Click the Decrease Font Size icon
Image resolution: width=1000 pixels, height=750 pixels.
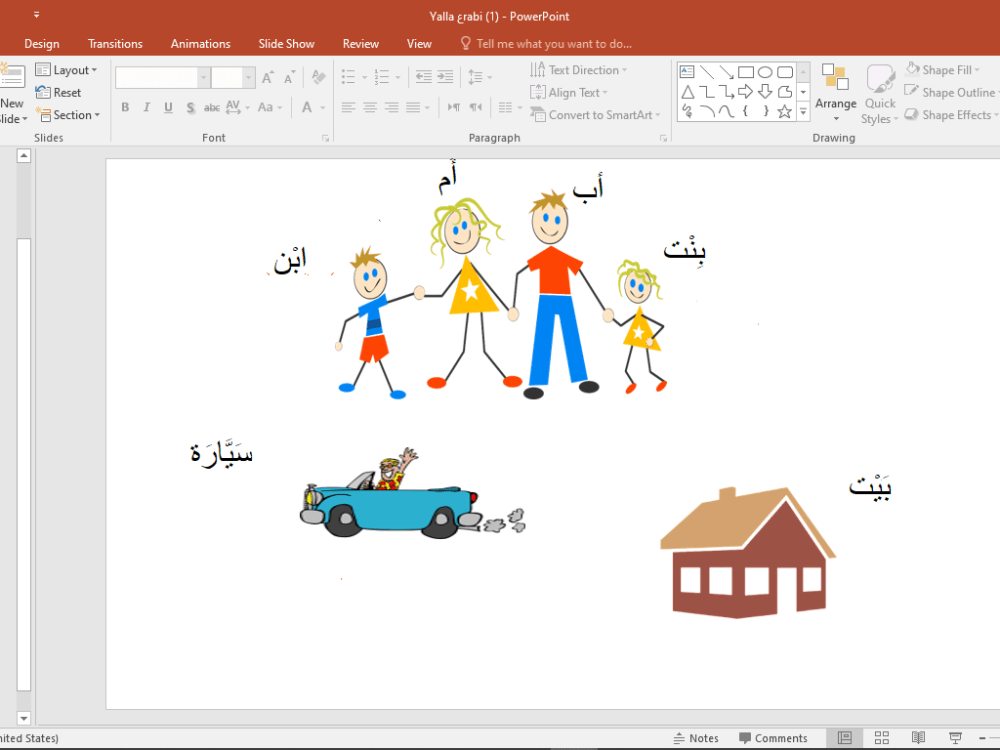(290, 77)
